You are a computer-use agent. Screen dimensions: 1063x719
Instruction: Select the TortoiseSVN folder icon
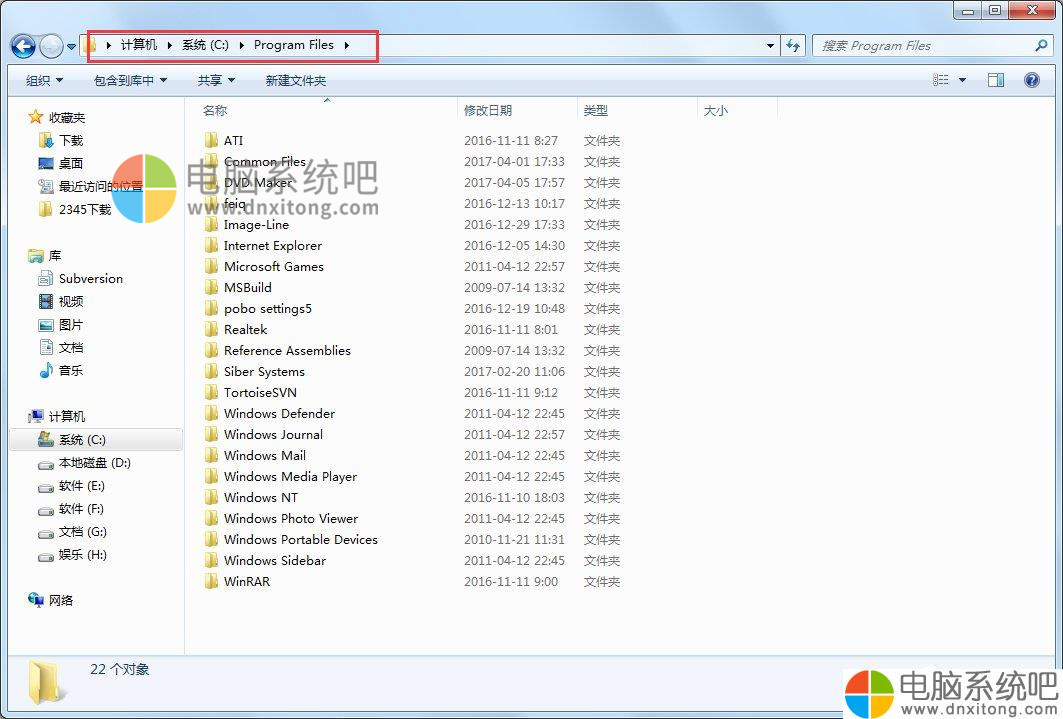click(x=212, y=392)
